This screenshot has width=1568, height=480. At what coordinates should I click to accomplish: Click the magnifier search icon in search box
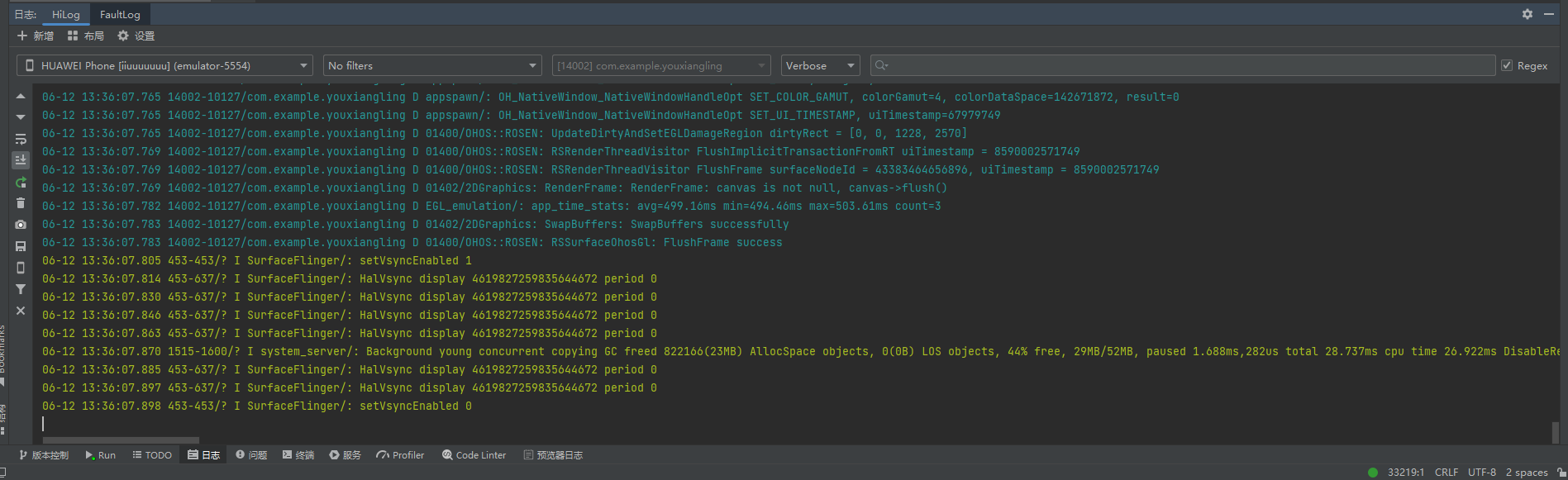click(881, 65)
